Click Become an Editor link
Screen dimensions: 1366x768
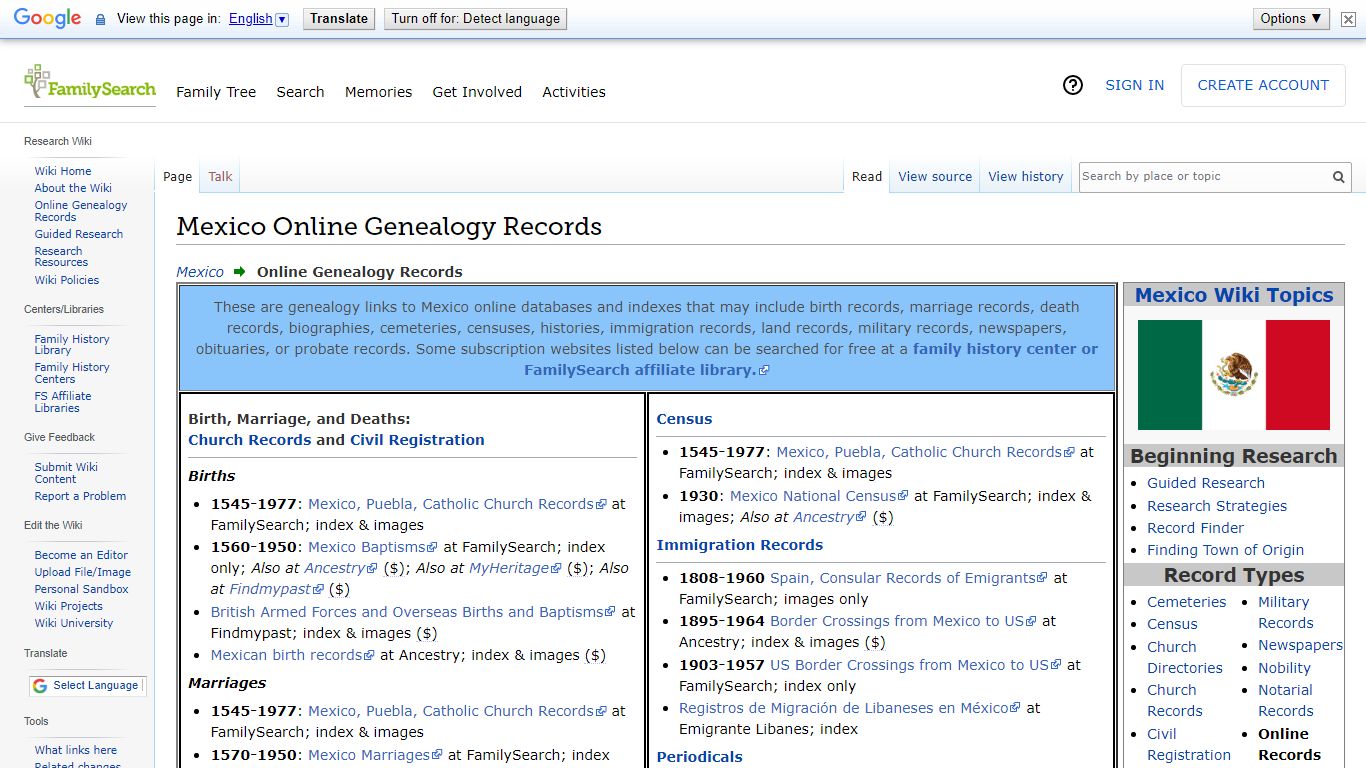(81, 555)
